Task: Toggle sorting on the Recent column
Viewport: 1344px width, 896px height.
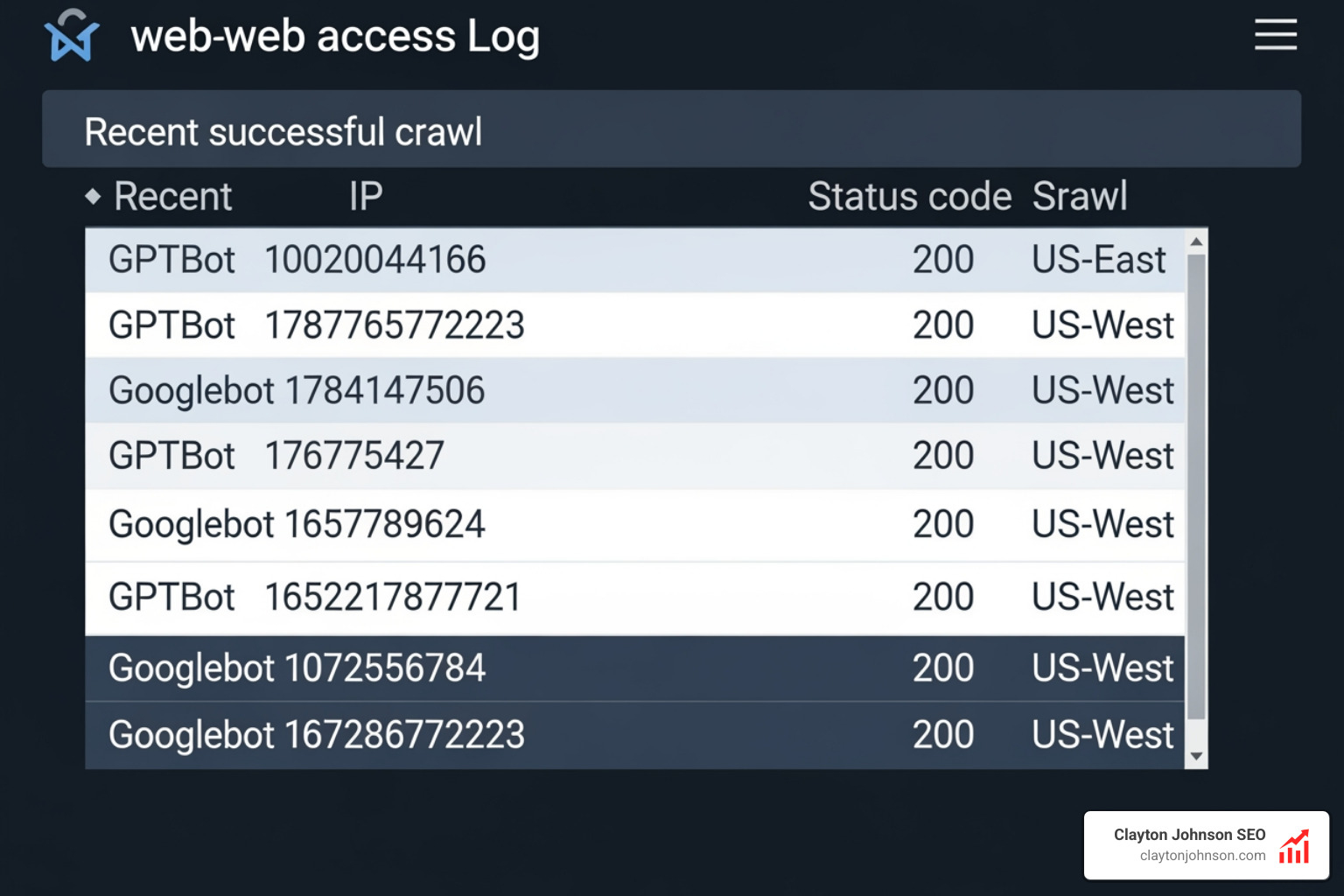Action: point(172,196)
